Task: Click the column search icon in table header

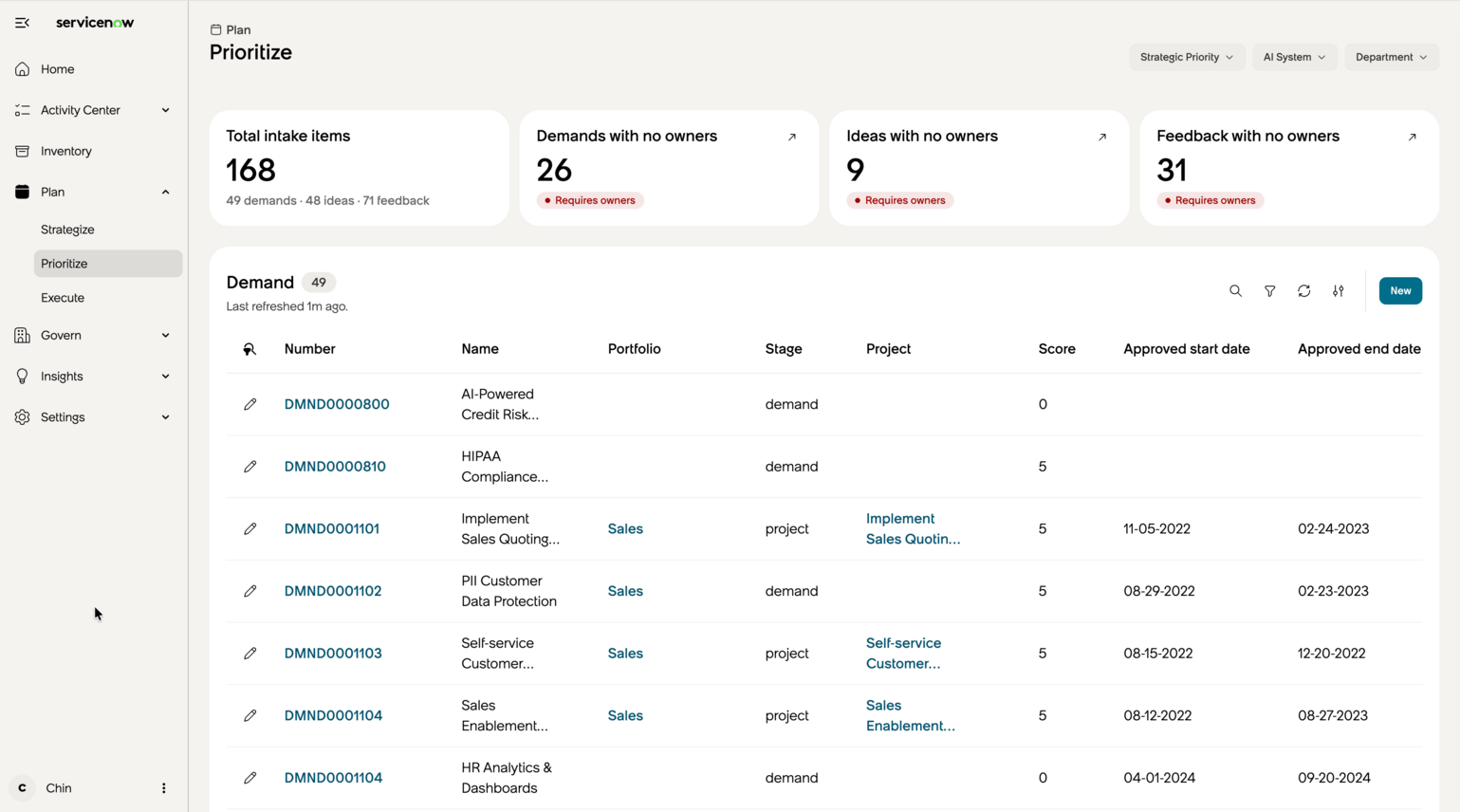Action: (249, 349)
